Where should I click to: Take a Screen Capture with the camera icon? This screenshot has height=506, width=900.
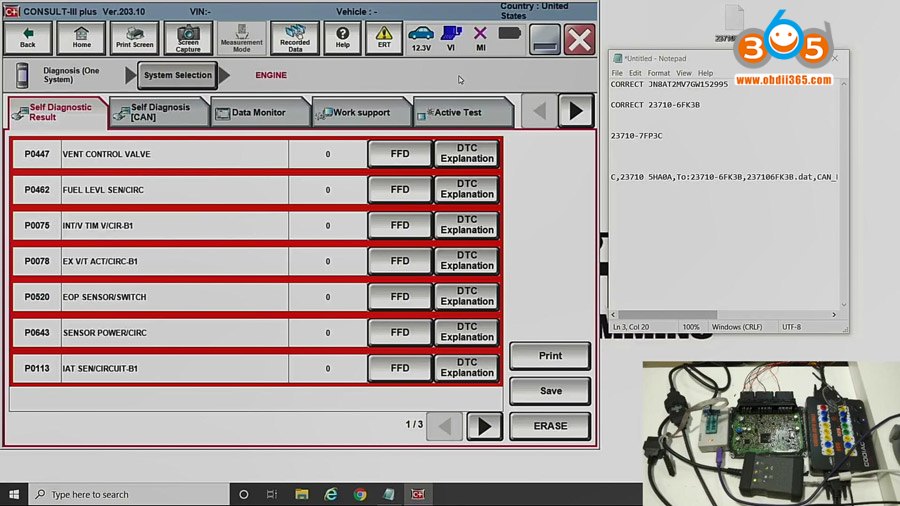click(x=188, y=38)
